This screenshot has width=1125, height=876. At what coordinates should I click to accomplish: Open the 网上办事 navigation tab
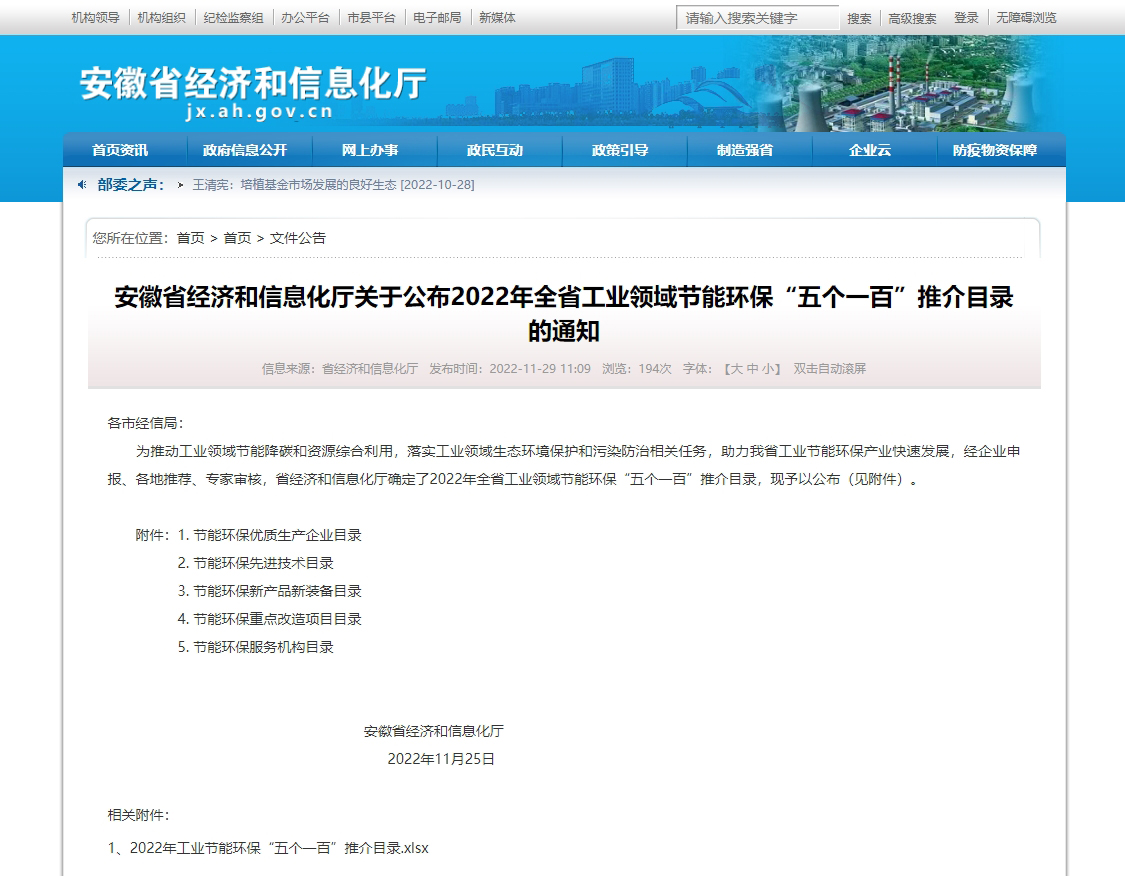click(x=370, y=150)
